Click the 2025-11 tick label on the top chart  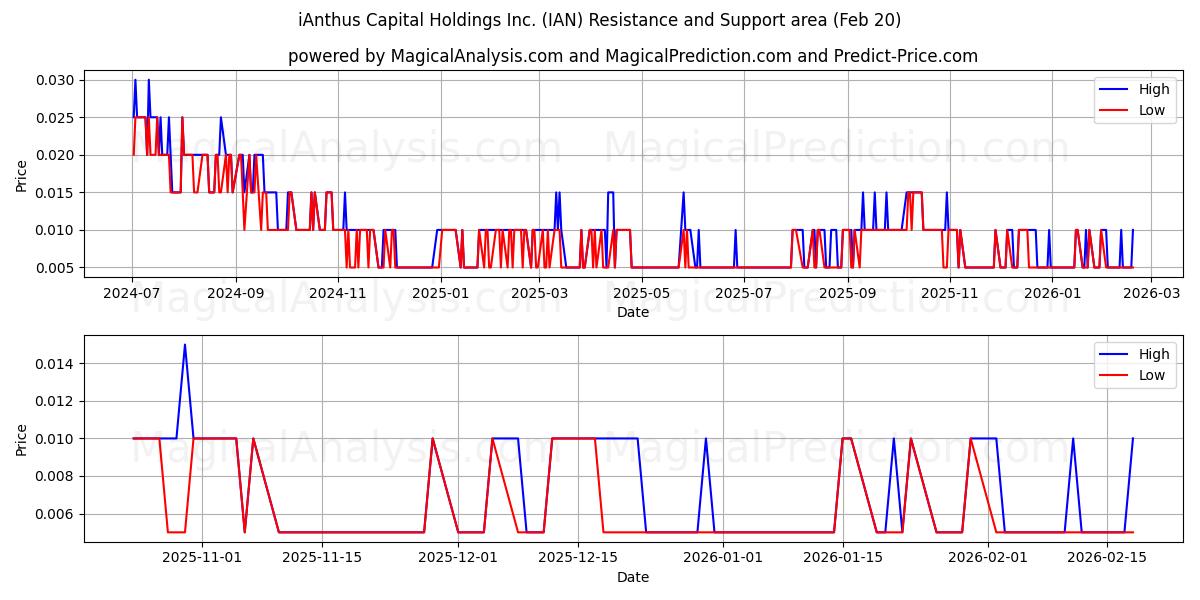pyautogui.click(x=950, y=293)
